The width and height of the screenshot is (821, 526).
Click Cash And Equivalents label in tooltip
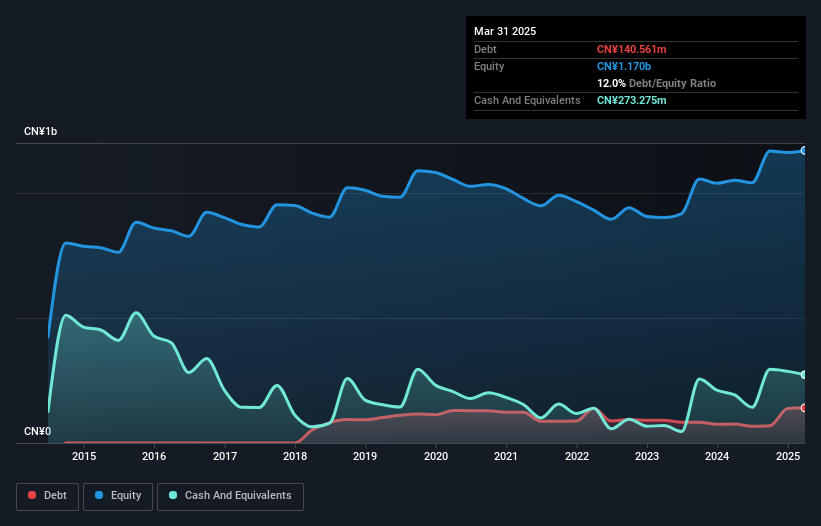pos(527,100)
